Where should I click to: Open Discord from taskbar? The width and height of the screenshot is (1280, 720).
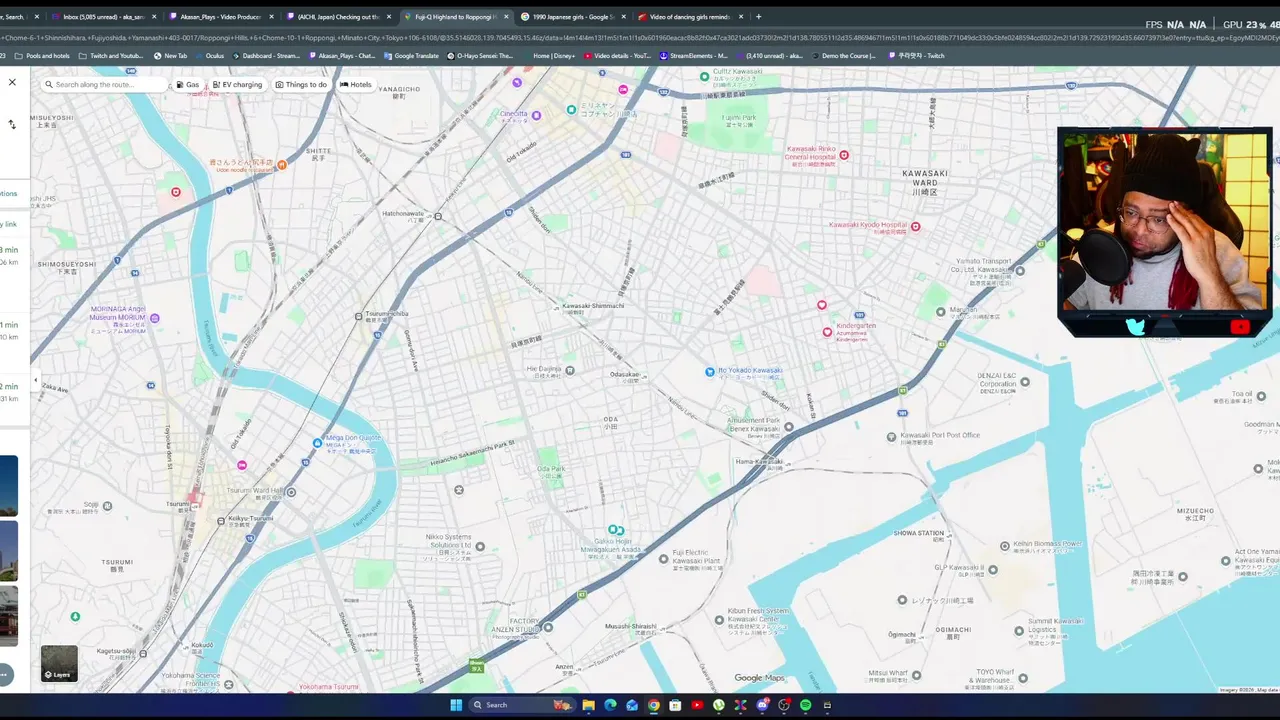click(x=762, y=705)
